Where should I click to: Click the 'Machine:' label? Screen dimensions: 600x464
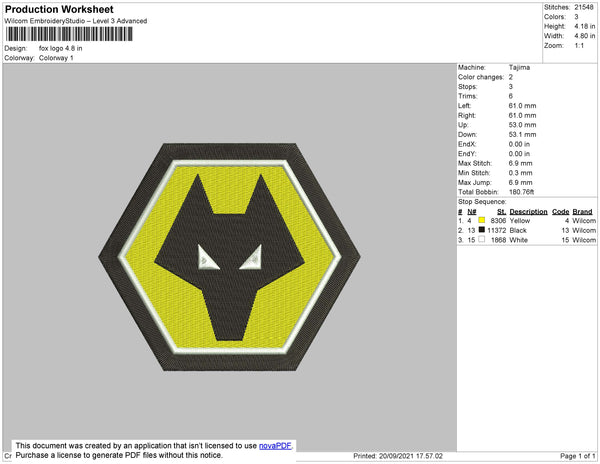[x=472, y=67]
